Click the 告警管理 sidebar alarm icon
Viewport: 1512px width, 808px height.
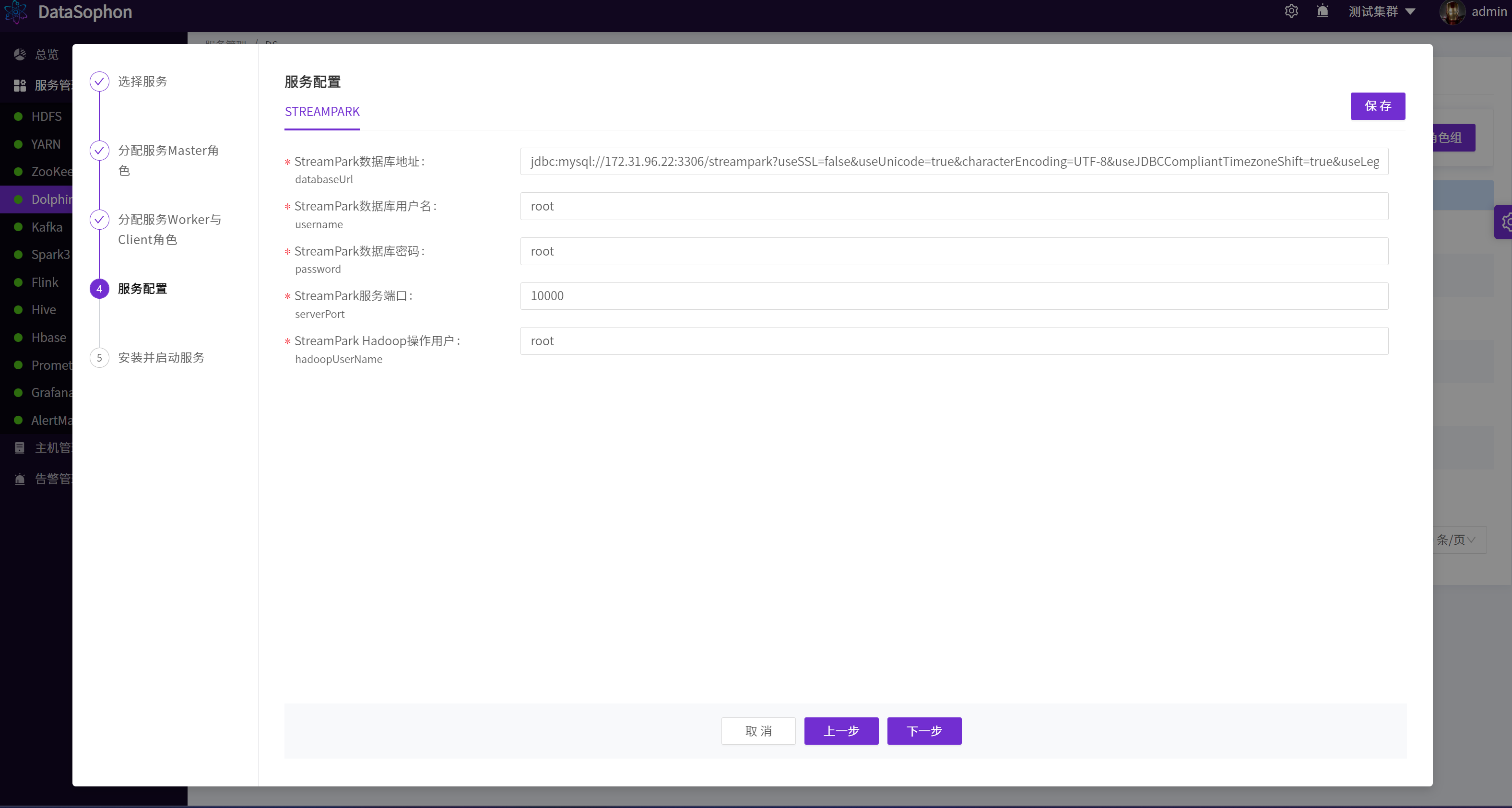[19, 479]
